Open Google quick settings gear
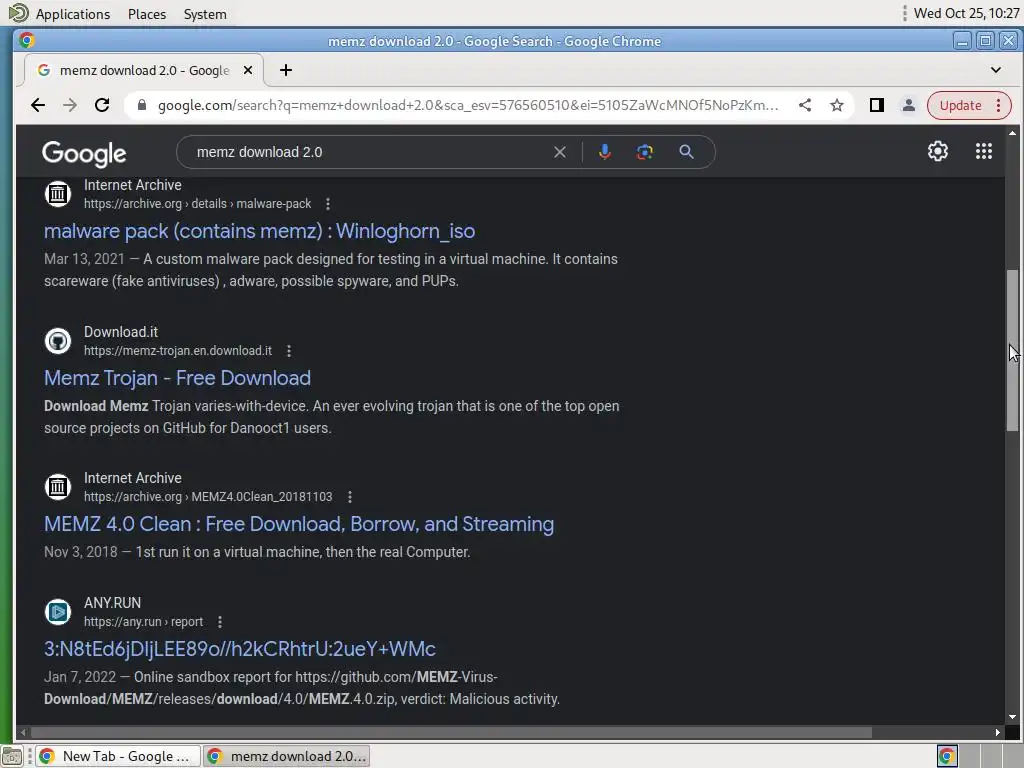 pyautogui.click(x=938, y=152)
